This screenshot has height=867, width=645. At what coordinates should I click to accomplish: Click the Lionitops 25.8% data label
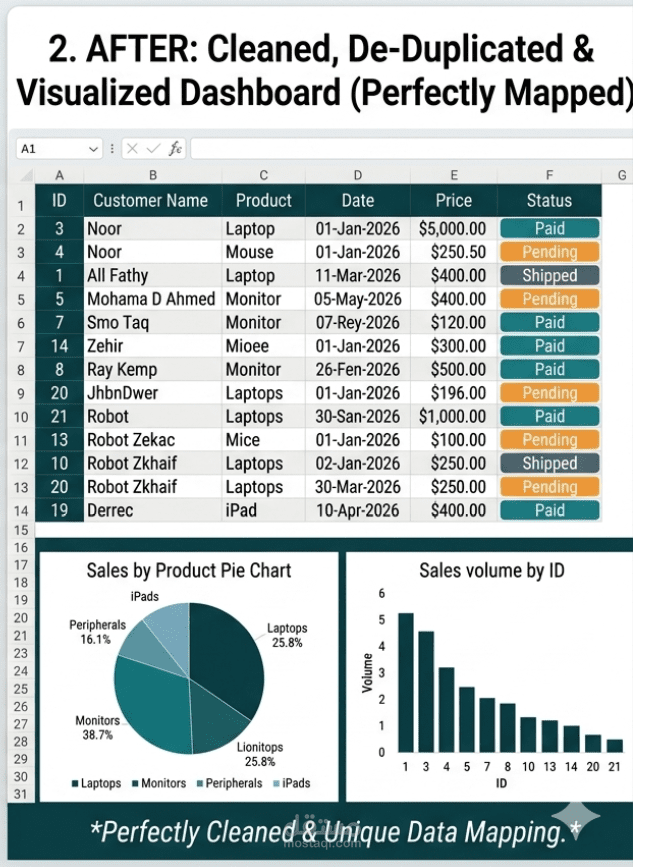(x=260, y=754)
